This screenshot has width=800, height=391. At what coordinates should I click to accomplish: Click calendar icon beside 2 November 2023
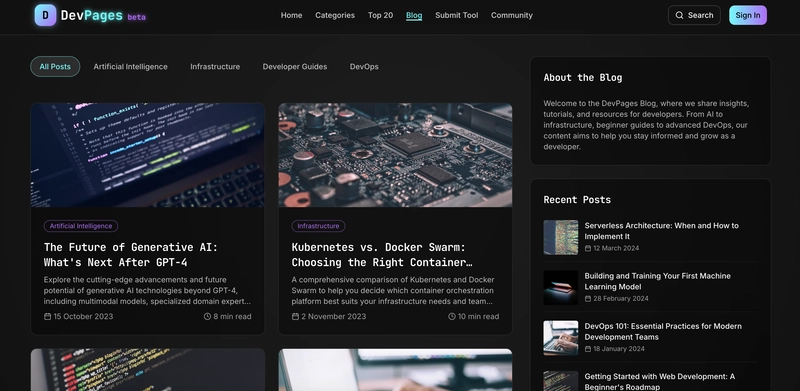click(x=295, y=316)
